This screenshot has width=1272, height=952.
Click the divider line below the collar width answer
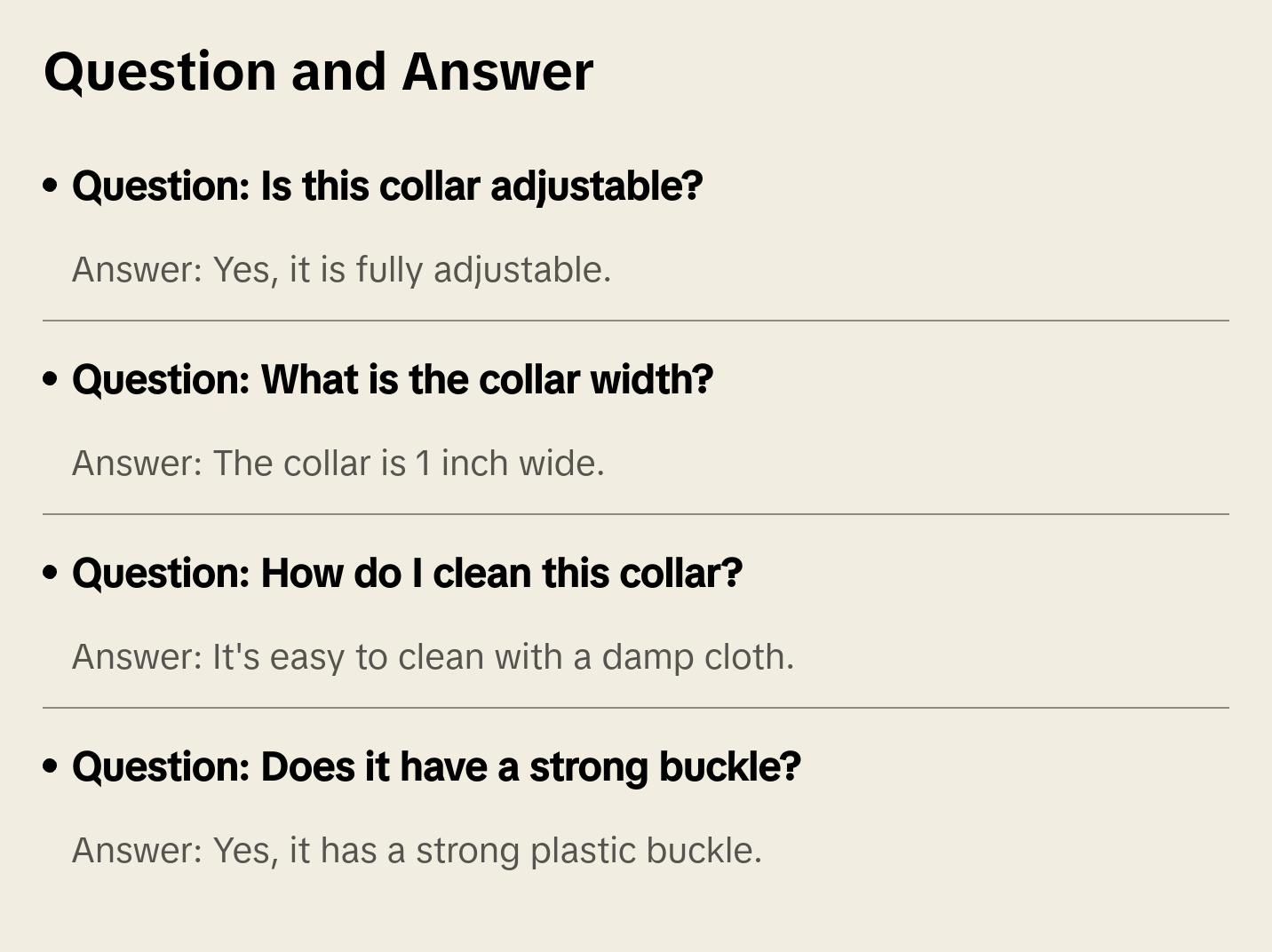[636, 514]
